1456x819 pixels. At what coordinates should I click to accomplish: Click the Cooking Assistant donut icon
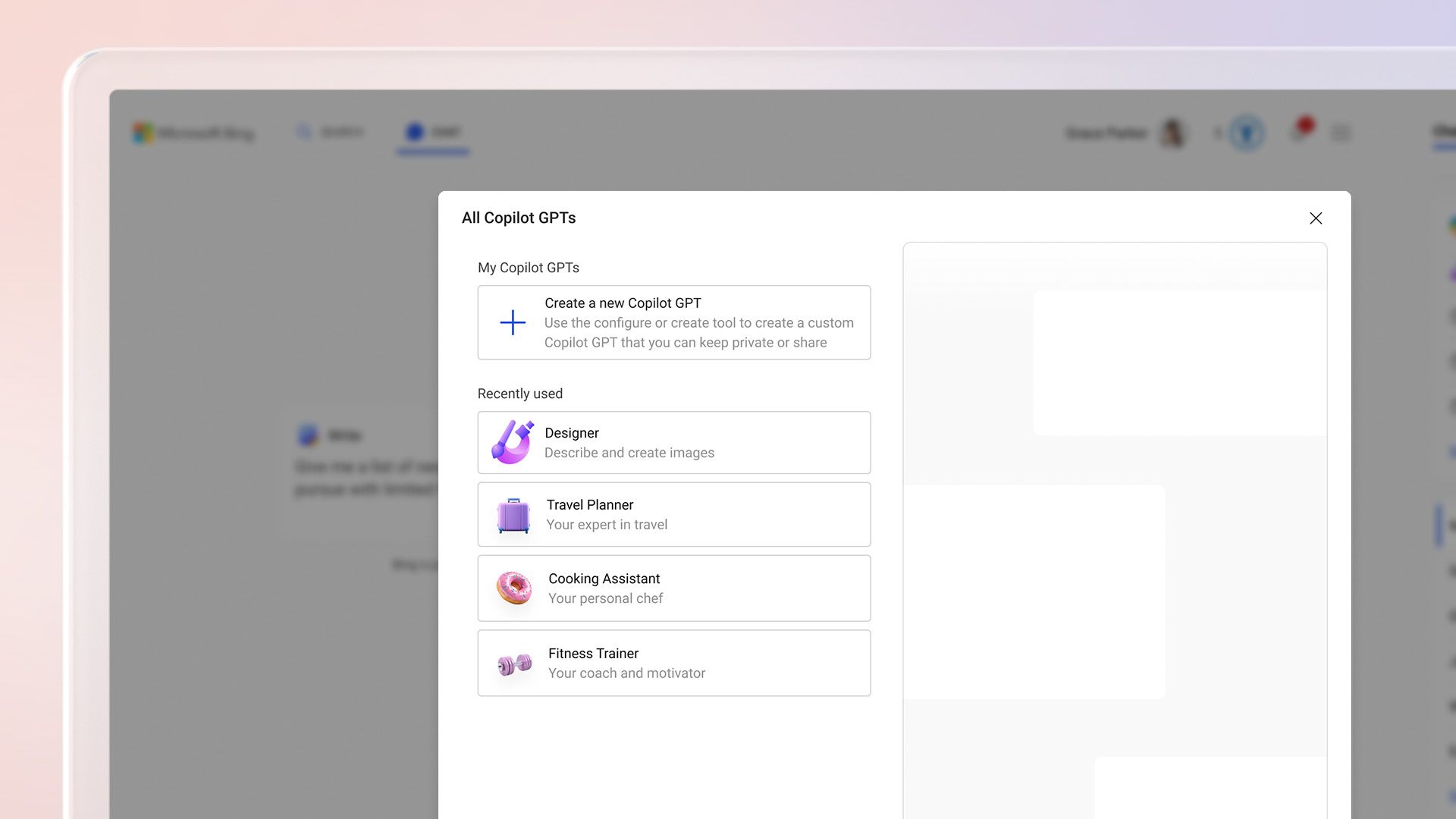point(513,588)
